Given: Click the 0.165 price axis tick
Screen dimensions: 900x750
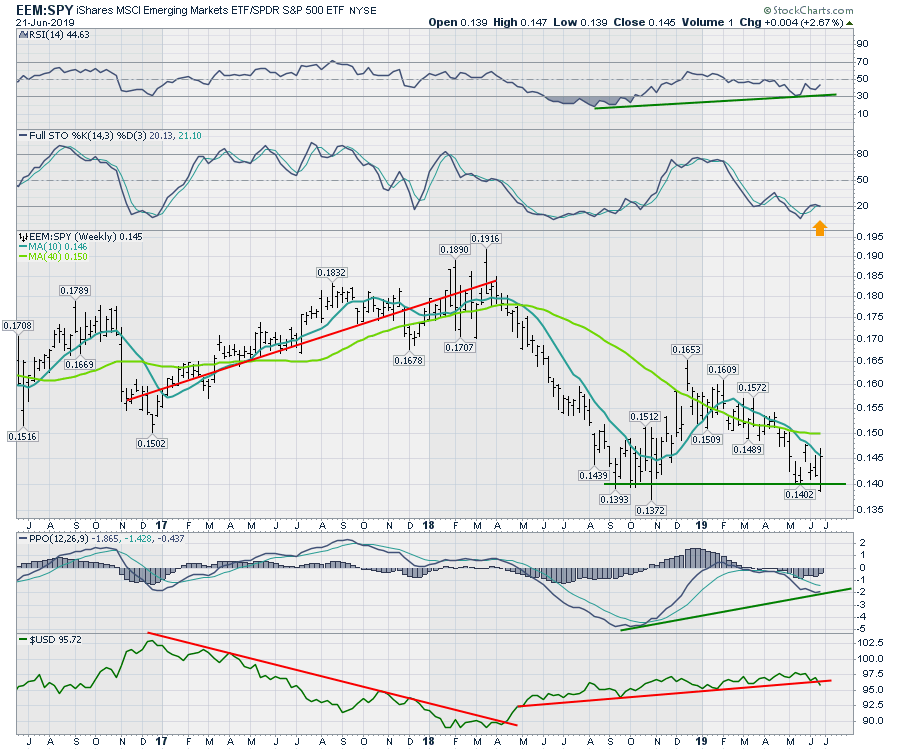Looking at the screenshot, I should tap(870, 360).
